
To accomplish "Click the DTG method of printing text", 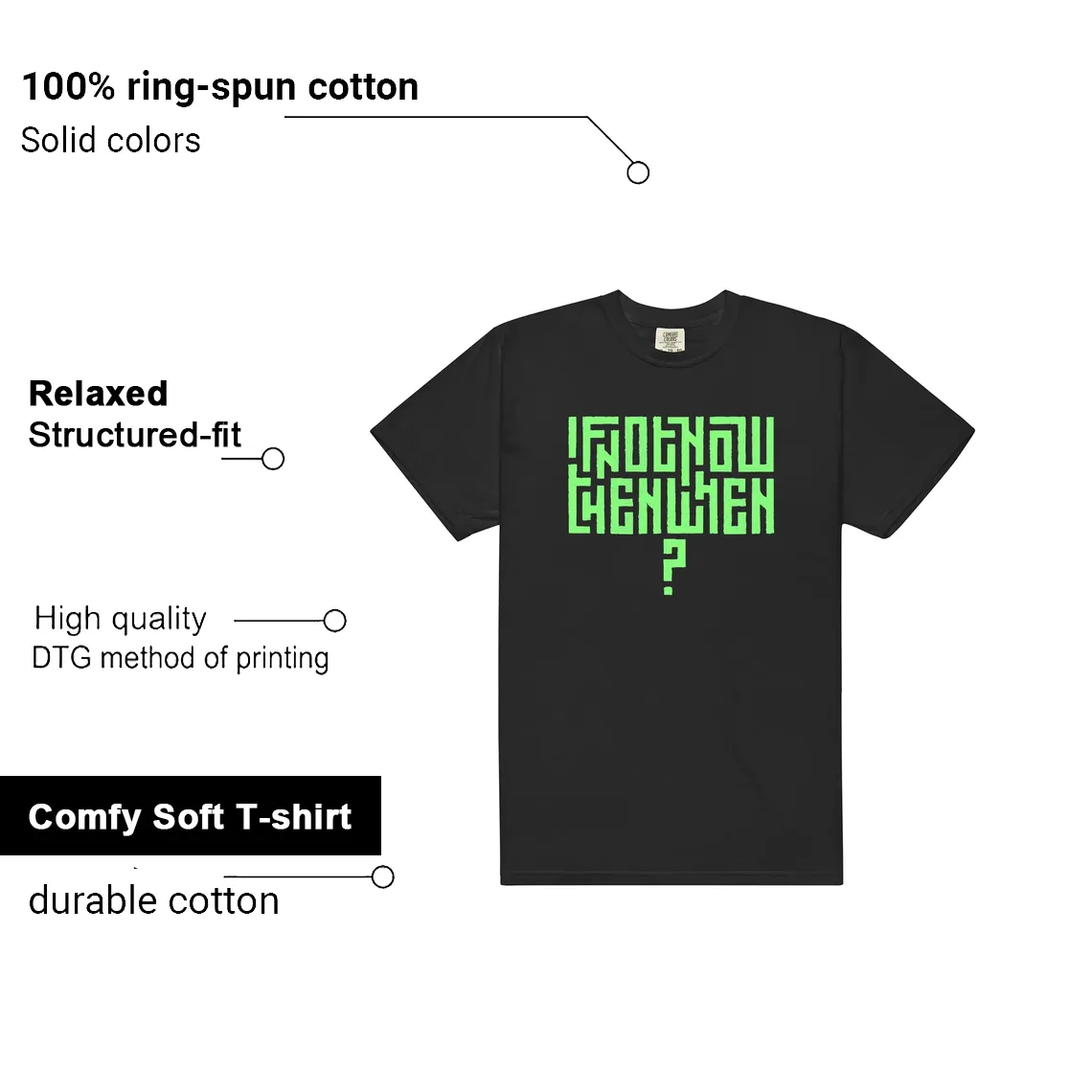I will click(180, 658).
